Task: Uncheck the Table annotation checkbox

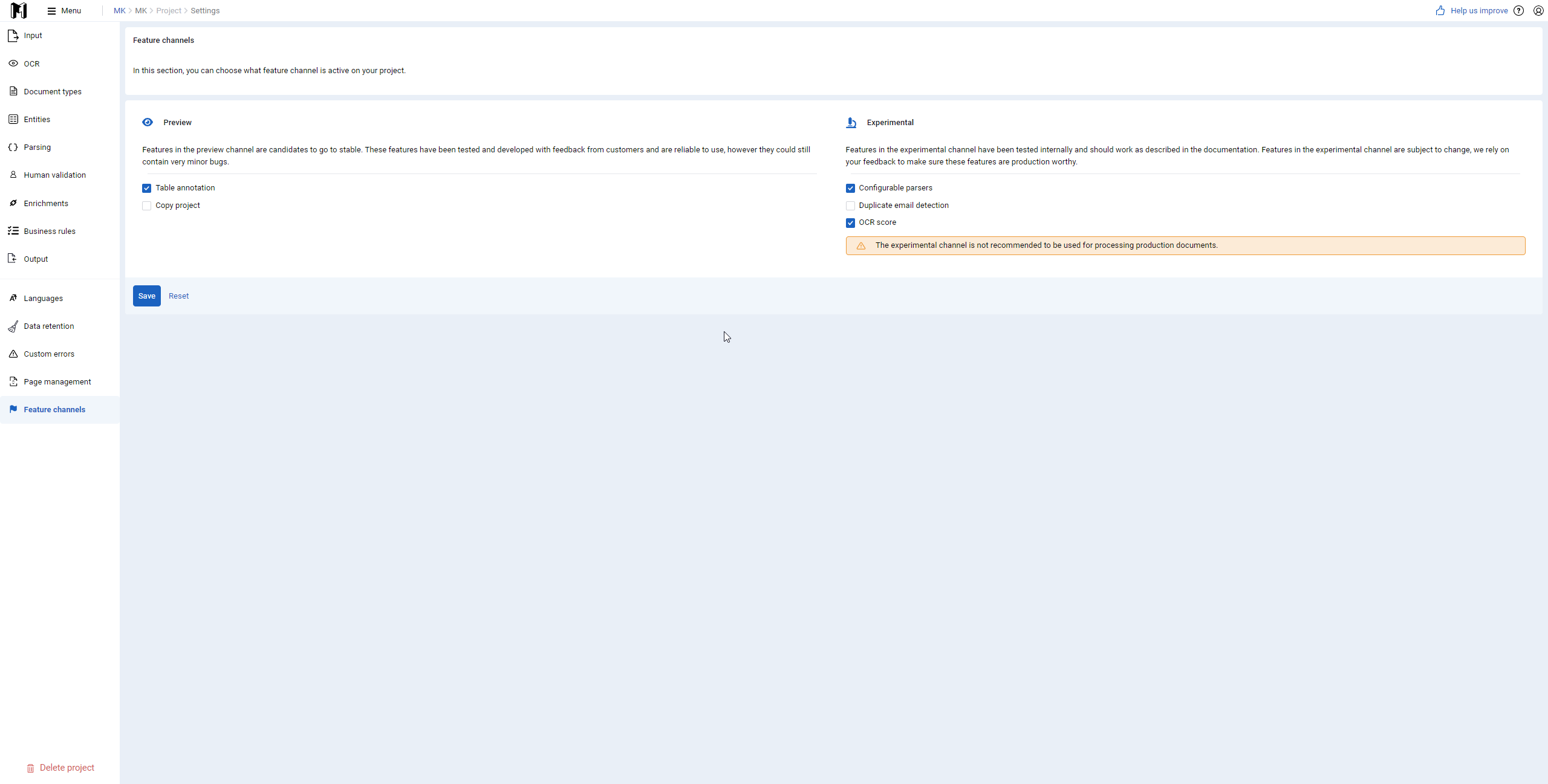Action: click(x=146, y=188)
